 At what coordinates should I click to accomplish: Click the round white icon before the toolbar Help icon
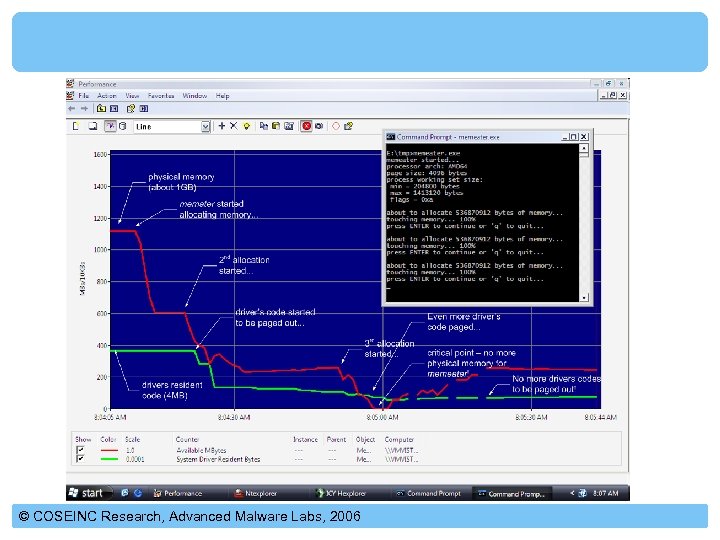[x=336, y=126]
